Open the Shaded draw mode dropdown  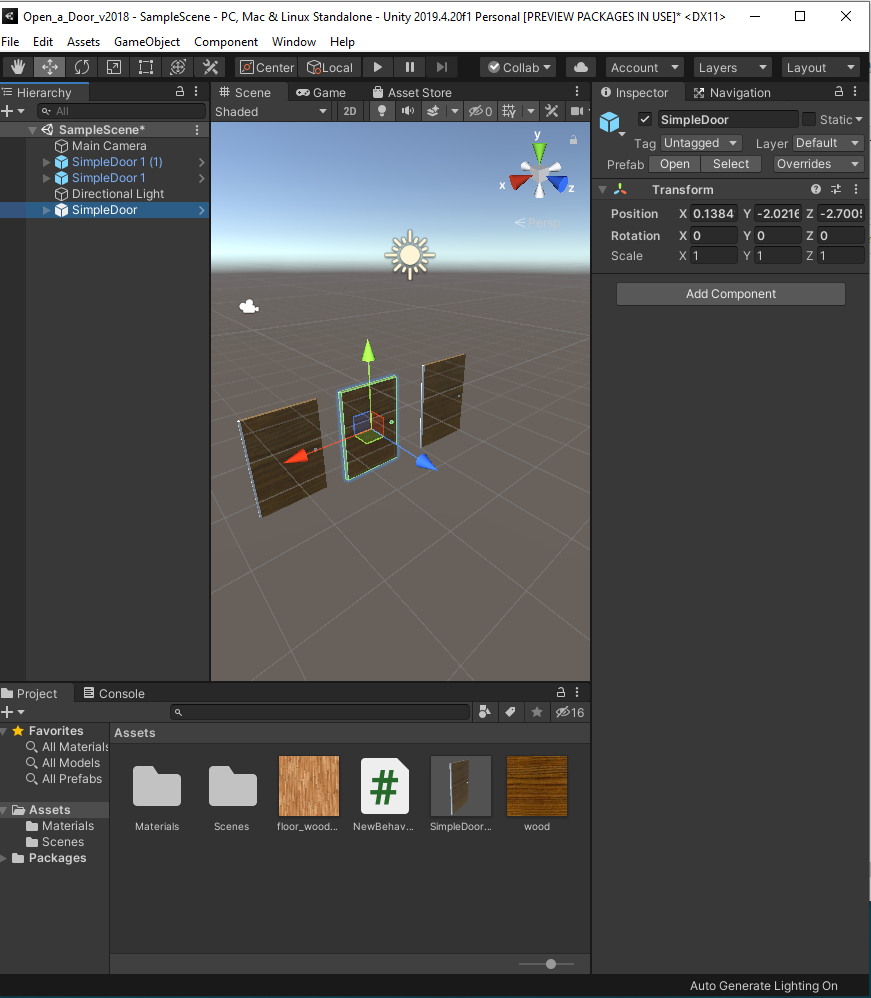tap(271, 111)
